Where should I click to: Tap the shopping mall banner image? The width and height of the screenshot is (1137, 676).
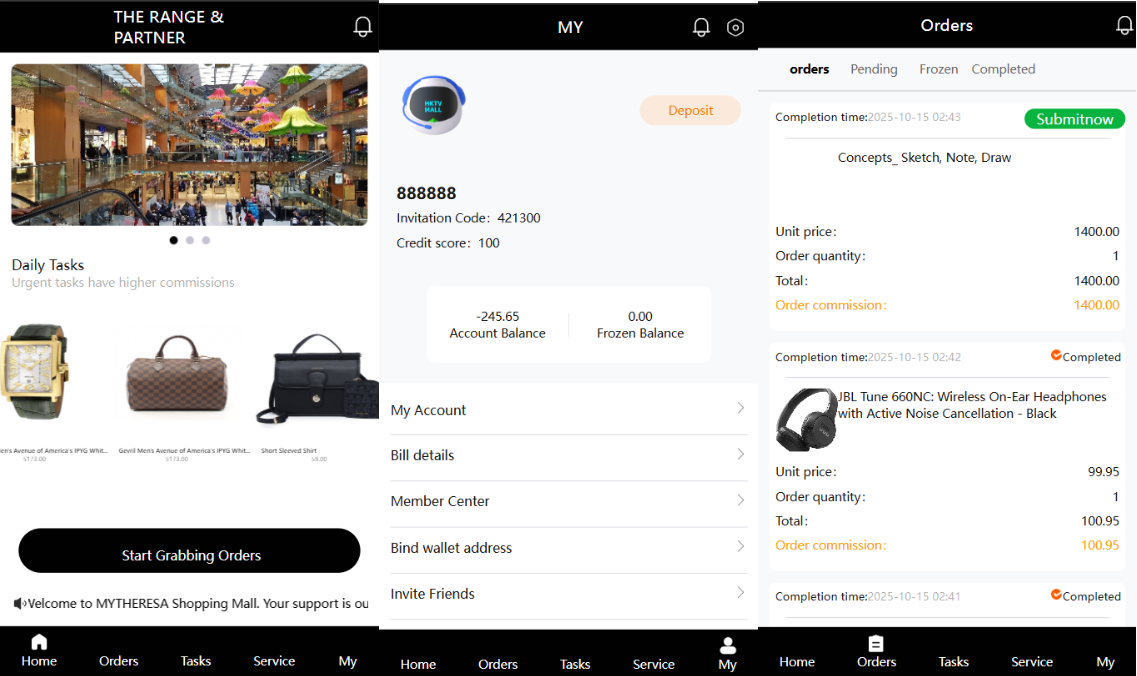pos(189,145)
